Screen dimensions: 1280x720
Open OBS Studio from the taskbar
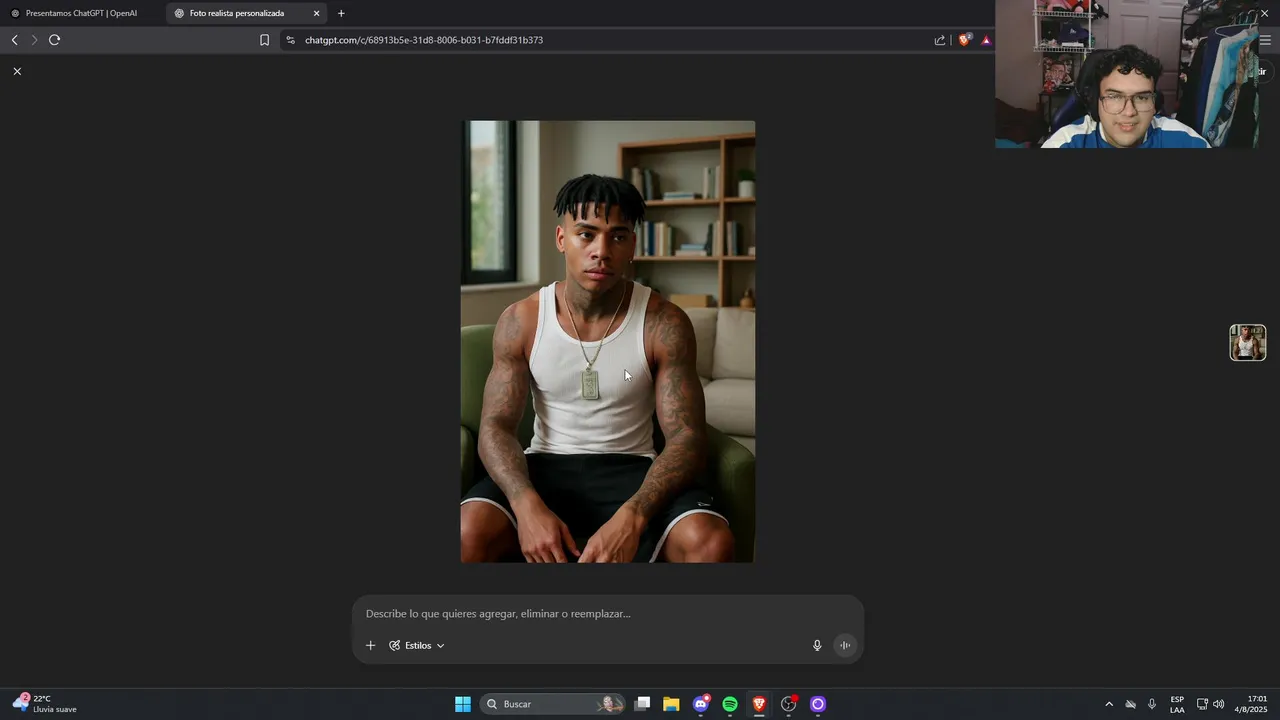789,704
